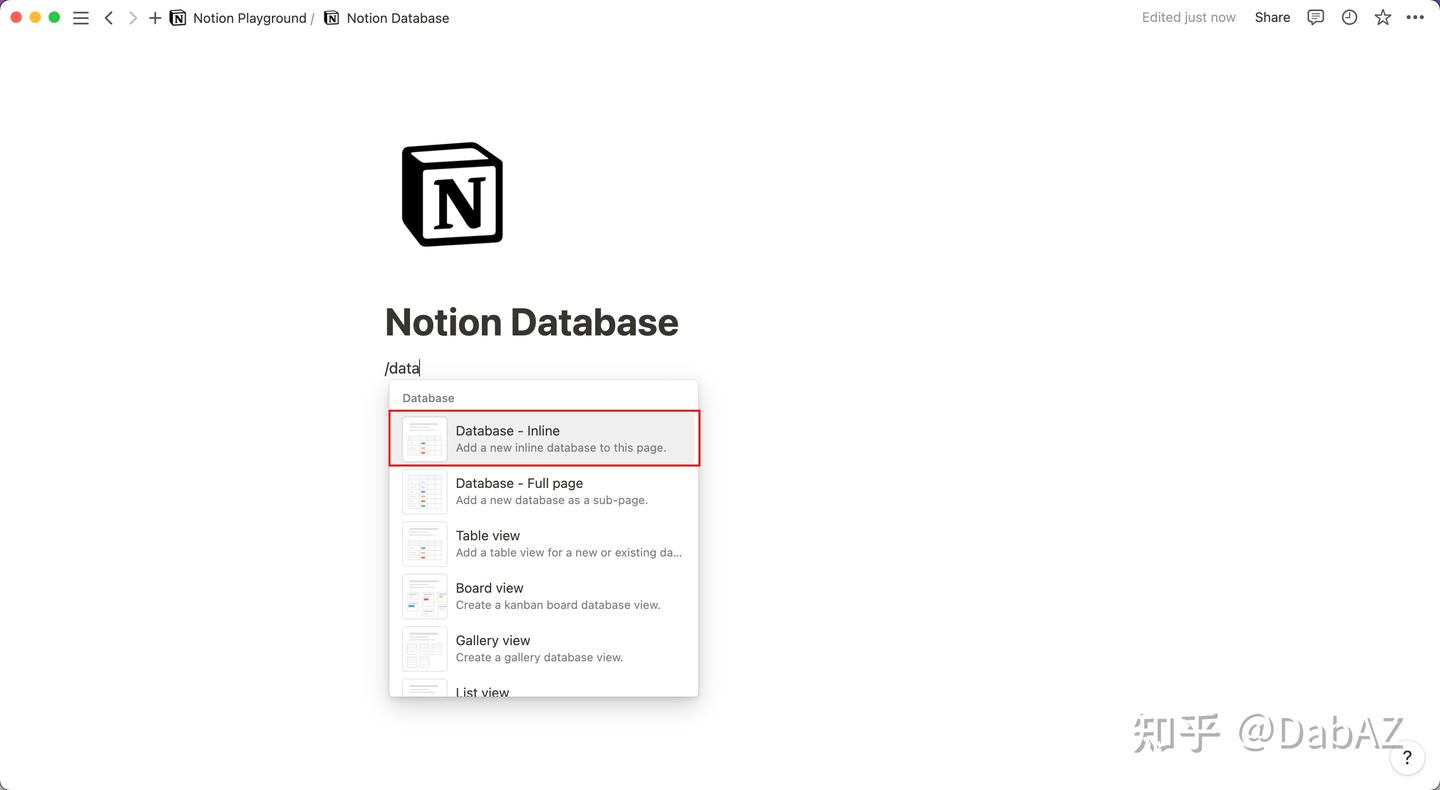Select Gallery view database option
This screenshot has width=1440, height=790.
[543, 648]
